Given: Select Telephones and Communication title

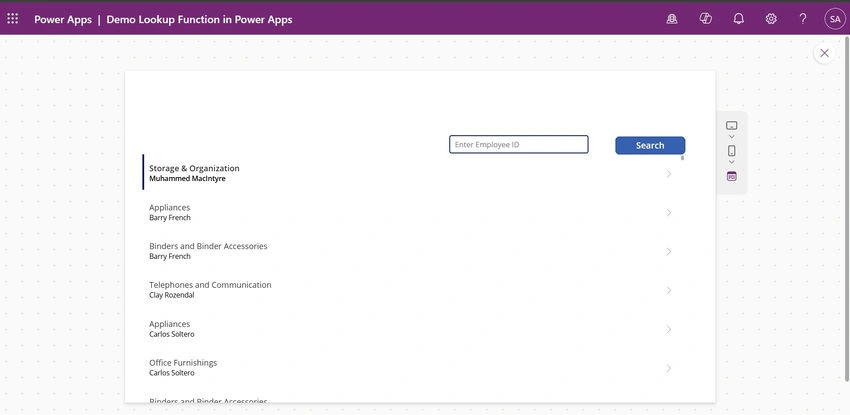Looking at the screenshot, I should (210, 285).
